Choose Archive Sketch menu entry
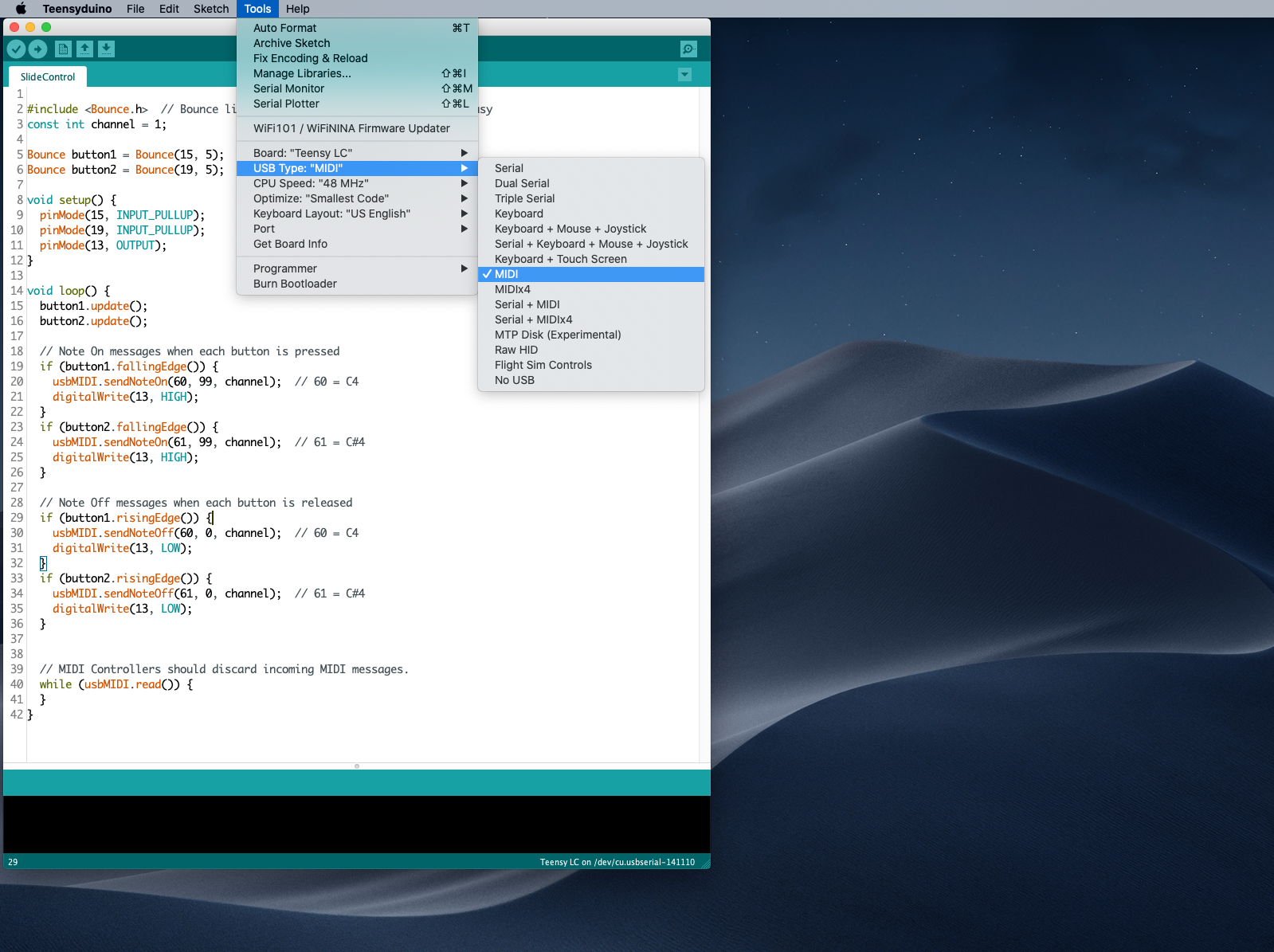1274x952 pixels. click(x=357, y=43)
